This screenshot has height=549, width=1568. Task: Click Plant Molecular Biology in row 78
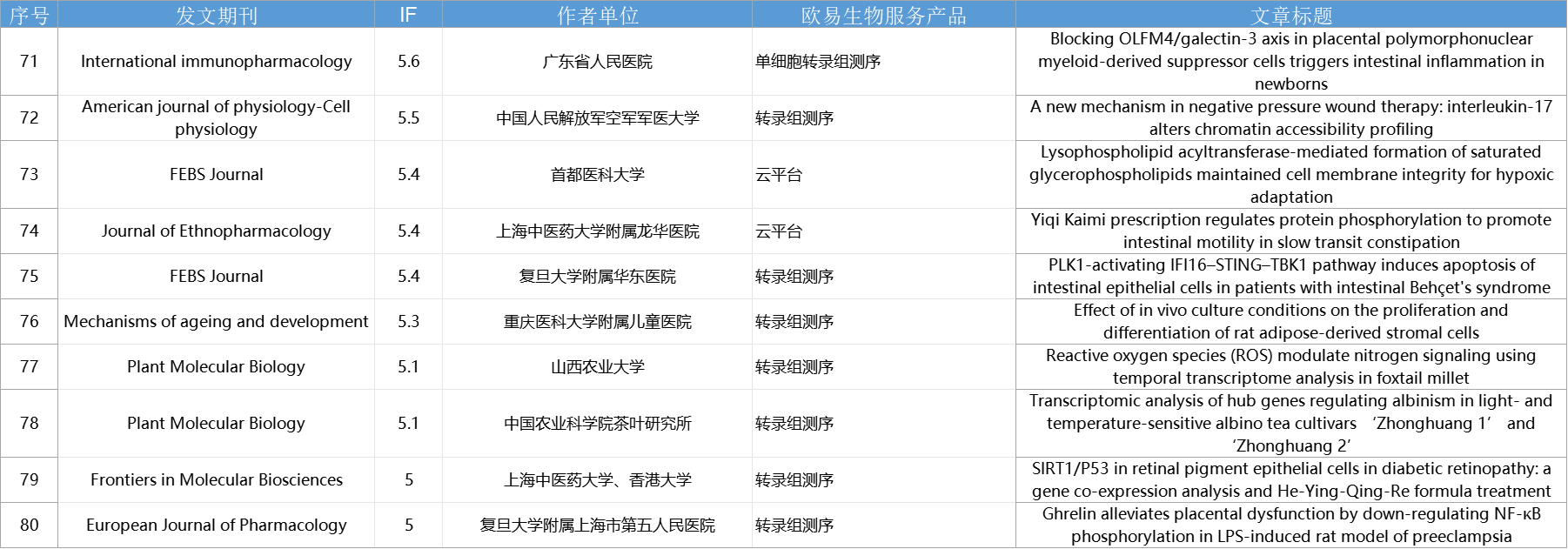click(216, 424)
